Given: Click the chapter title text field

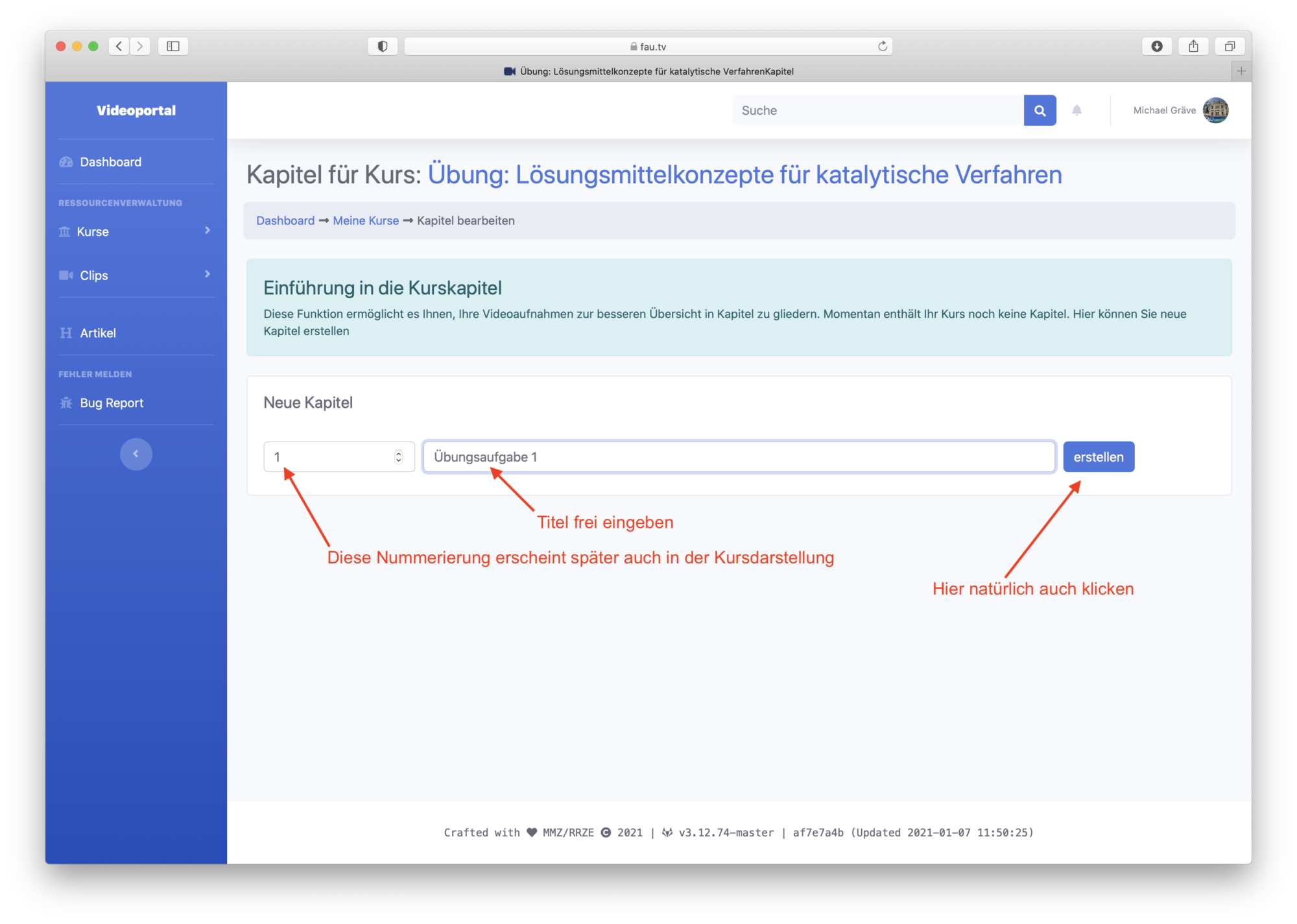Looking at the screenshot, I should 738,456.
